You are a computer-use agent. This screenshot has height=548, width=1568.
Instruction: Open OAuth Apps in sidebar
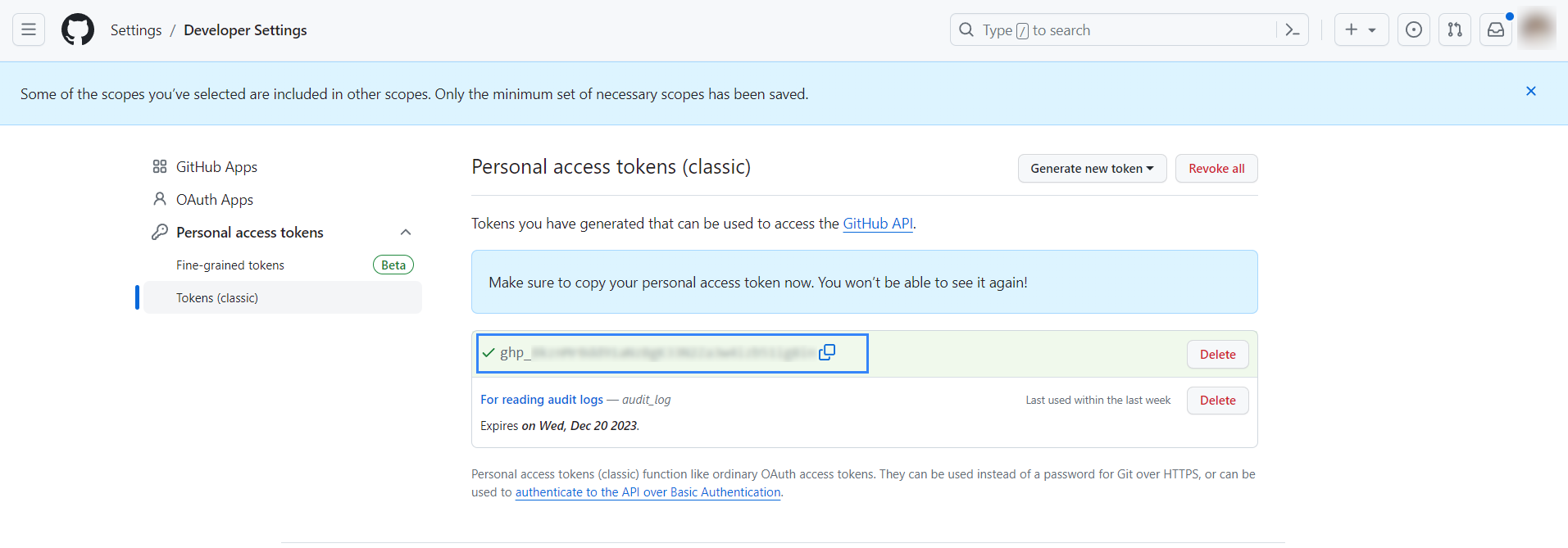[x=214, y=200]
